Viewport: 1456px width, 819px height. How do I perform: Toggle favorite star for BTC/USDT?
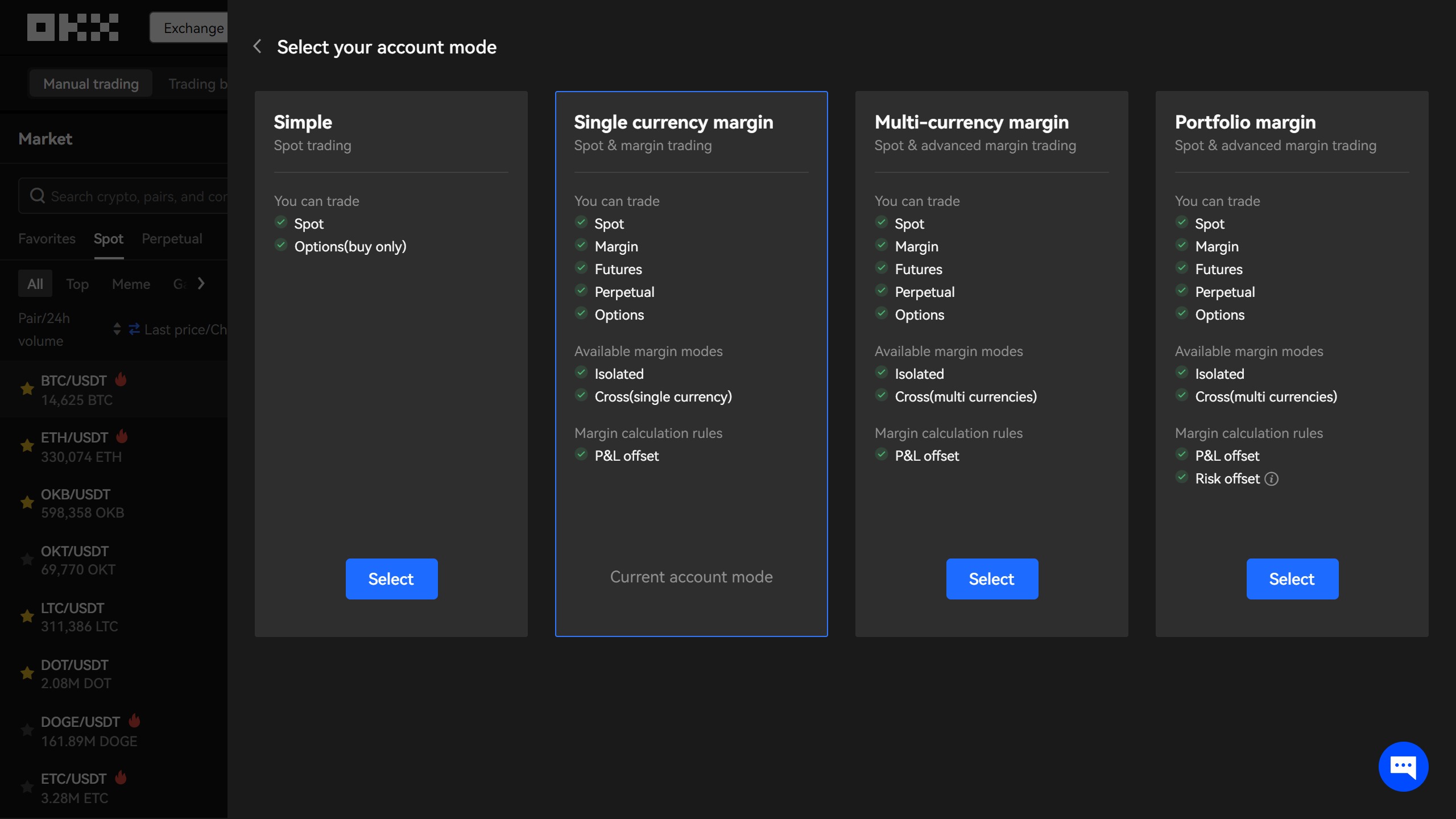pyautogui.click(x=27, y=390)
